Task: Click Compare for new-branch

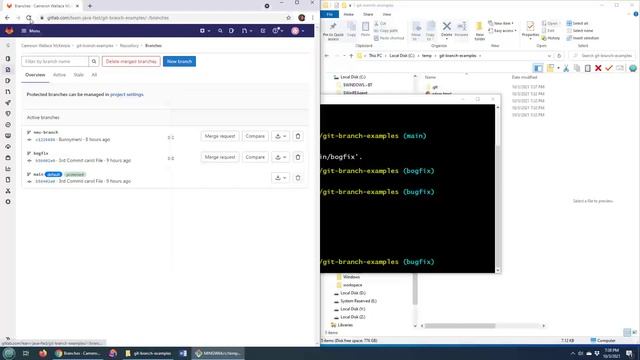Action: click(255, 136)
